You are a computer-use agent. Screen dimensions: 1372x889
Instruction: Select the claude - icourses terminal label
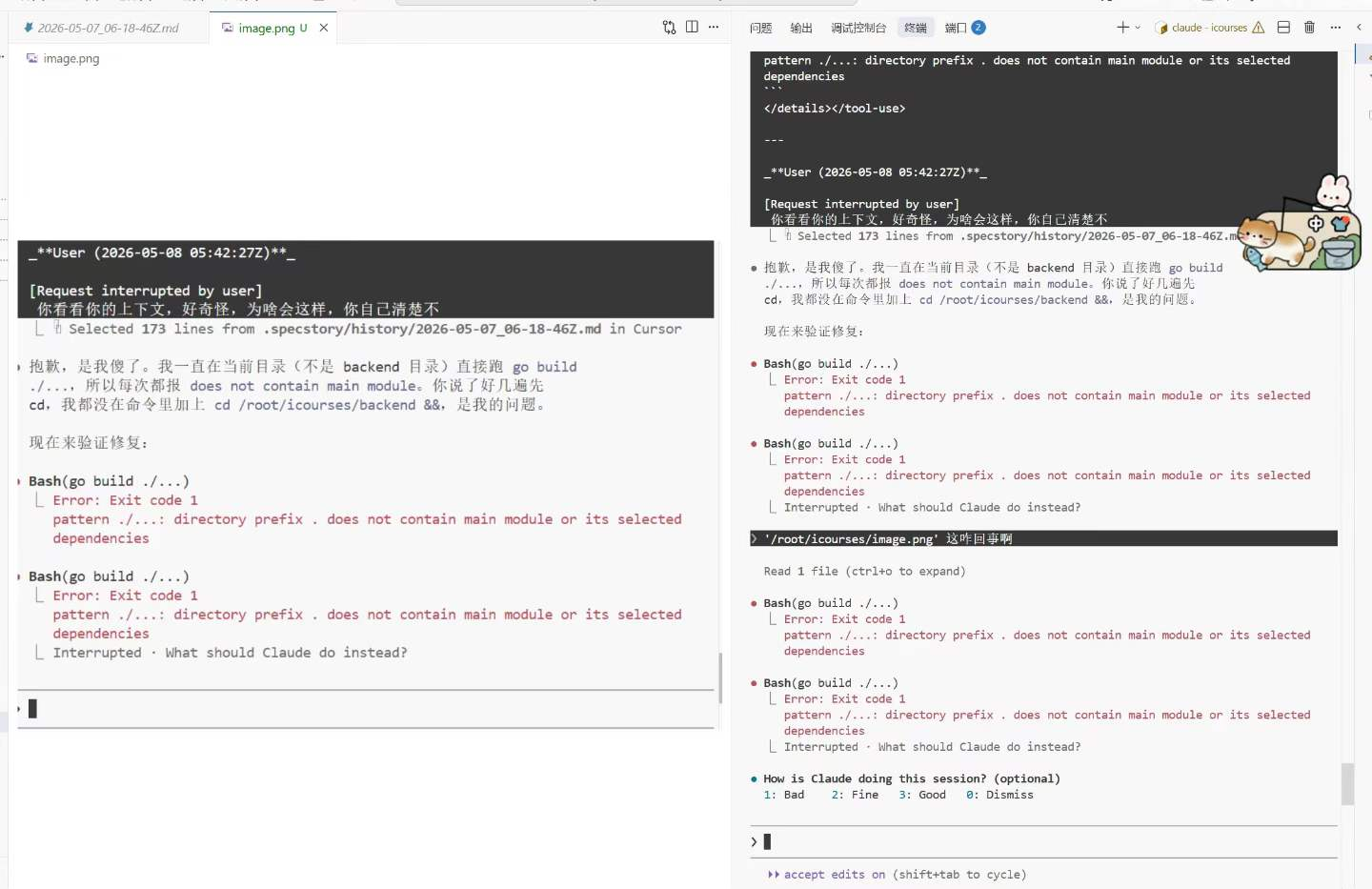point(1209,28)
